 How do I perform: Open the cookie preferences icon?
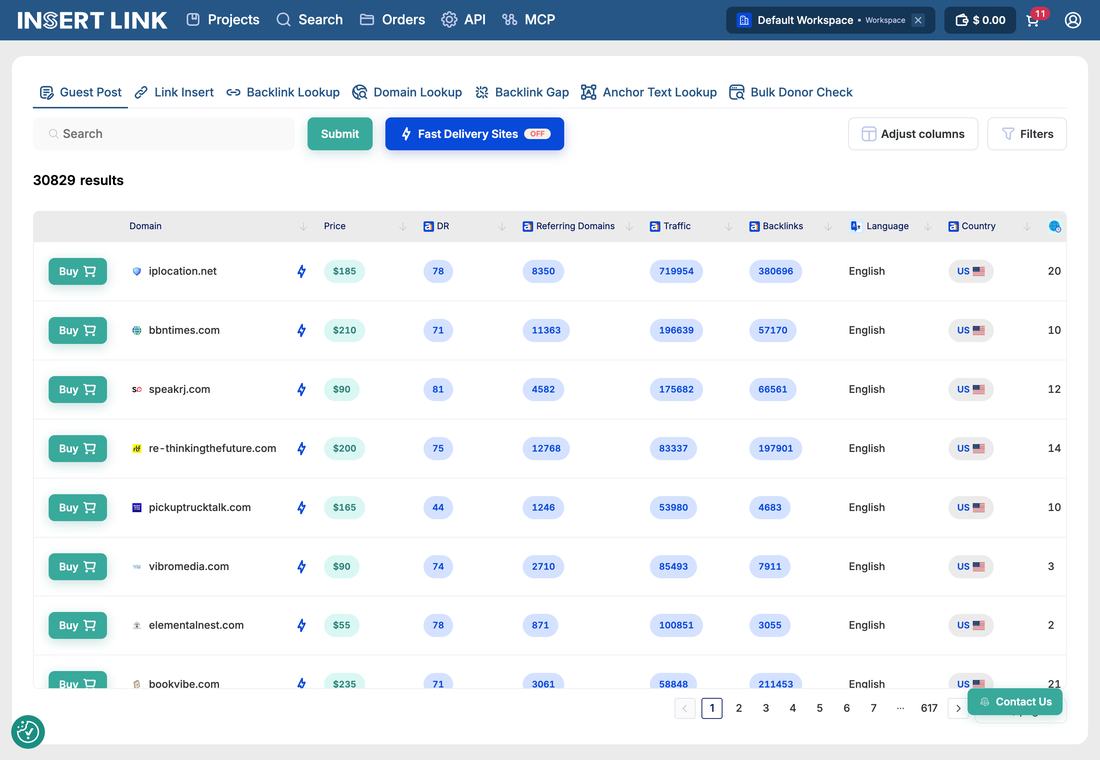28,731
